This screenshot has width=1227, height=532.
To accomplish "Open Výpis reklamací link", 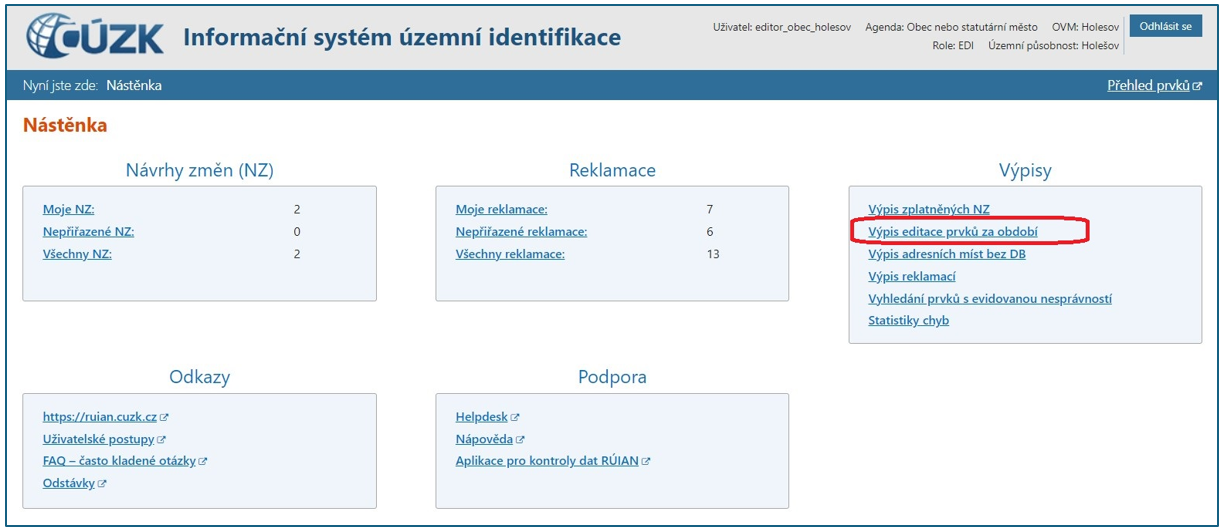I will pos(911,276).
